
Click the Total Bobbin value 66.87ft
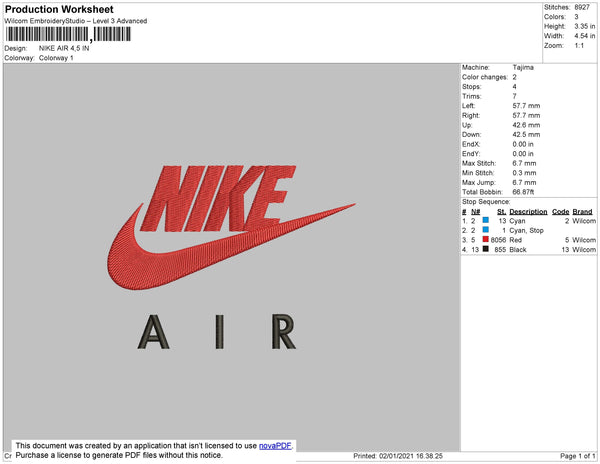(523, 192)
